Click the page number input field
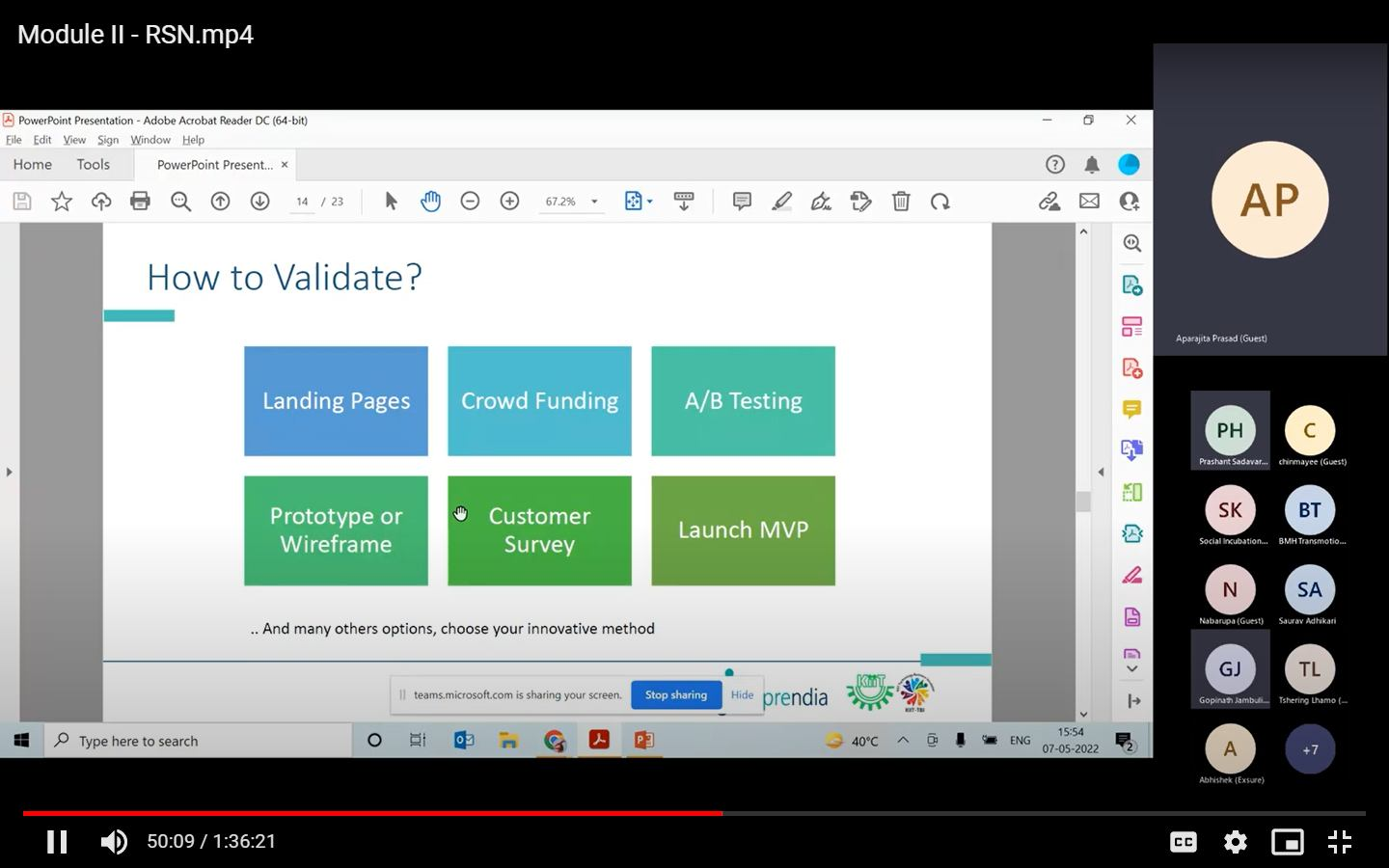The image size is (1389, 868). pyautogui.click(x=302, y=202)
